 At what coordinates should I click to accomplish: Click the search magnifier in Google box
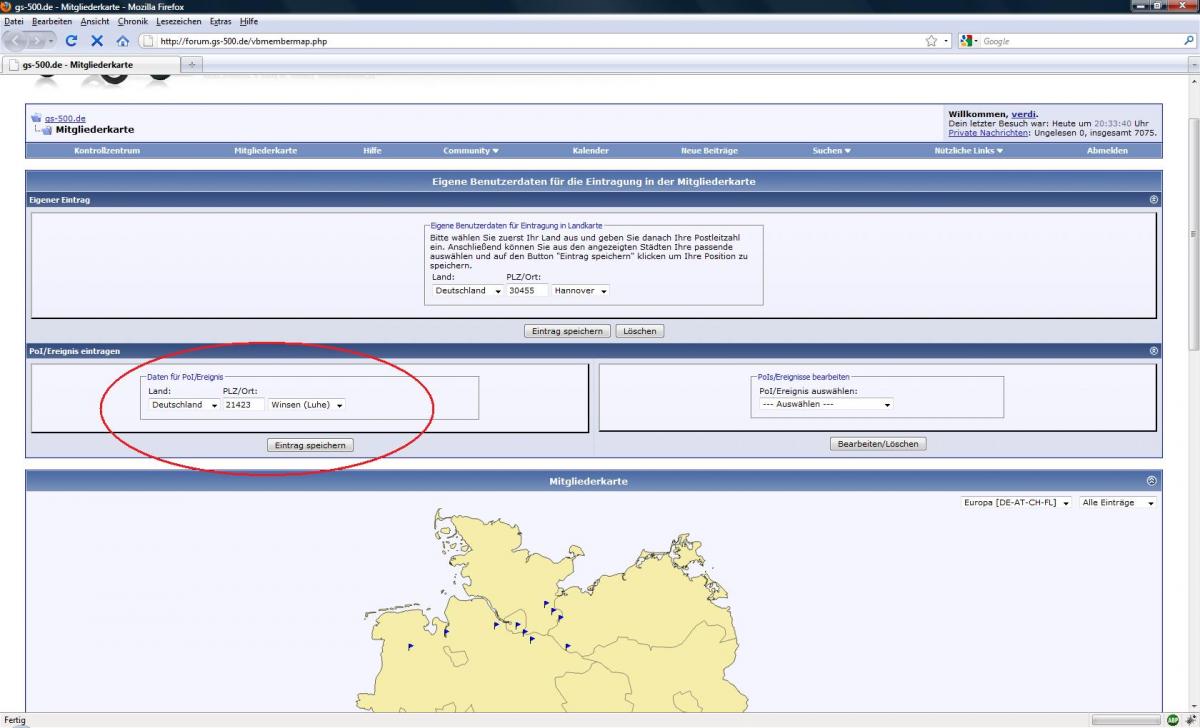pos(1188,41)
